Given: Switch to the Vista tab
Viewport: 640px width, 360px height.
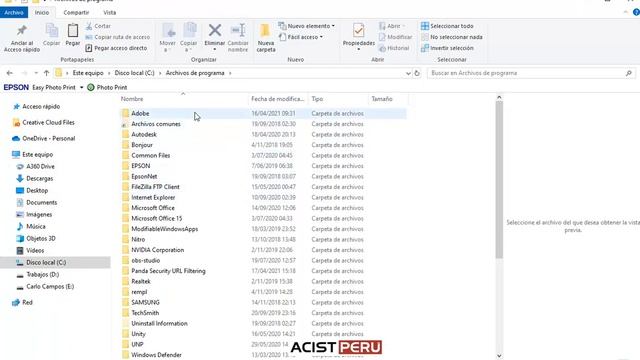Looking at the screenshot, I should tap(109, 13).
